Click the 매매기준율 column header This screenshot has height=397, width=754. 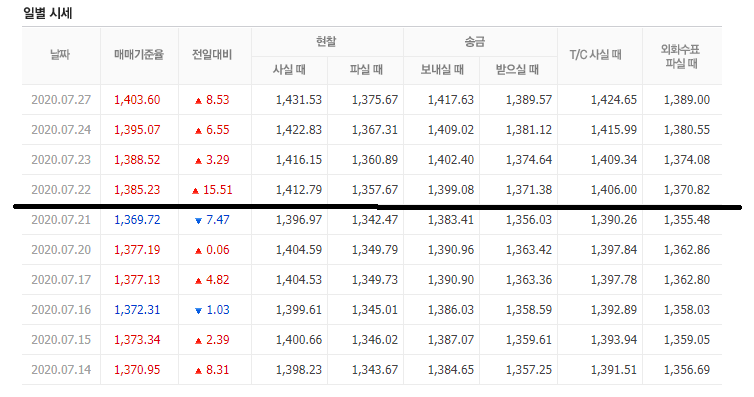coord(139,55)
